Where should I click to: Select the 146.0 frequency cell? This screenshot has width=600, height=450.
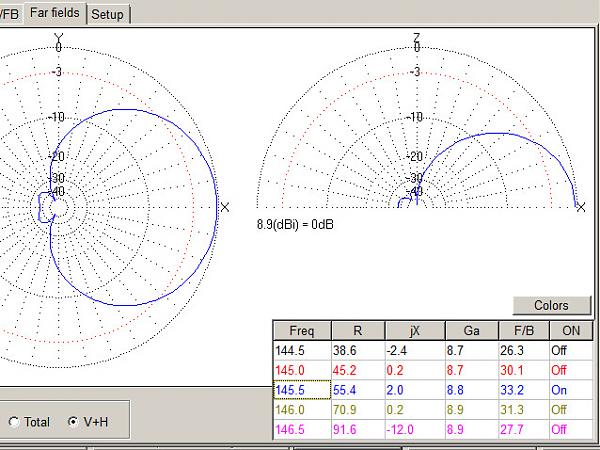coord(302,410)
